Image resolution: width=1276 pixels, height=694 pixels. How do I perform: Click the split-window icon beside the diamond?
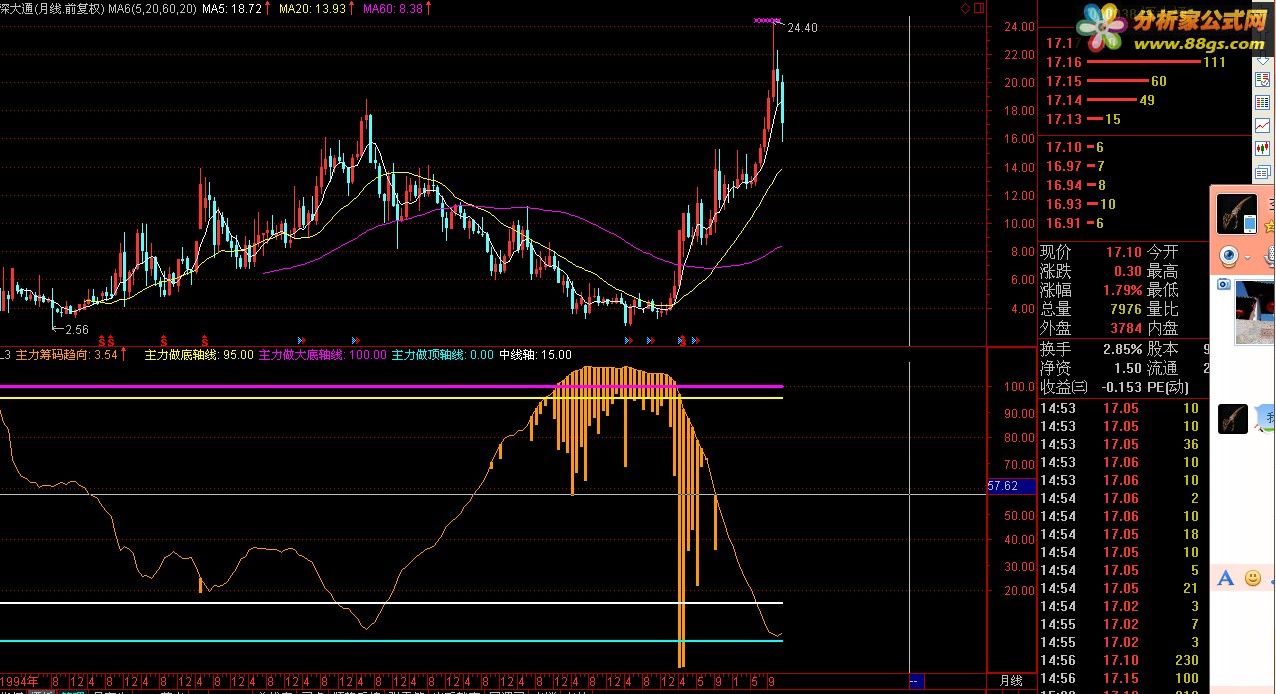(x=978, y=8)
